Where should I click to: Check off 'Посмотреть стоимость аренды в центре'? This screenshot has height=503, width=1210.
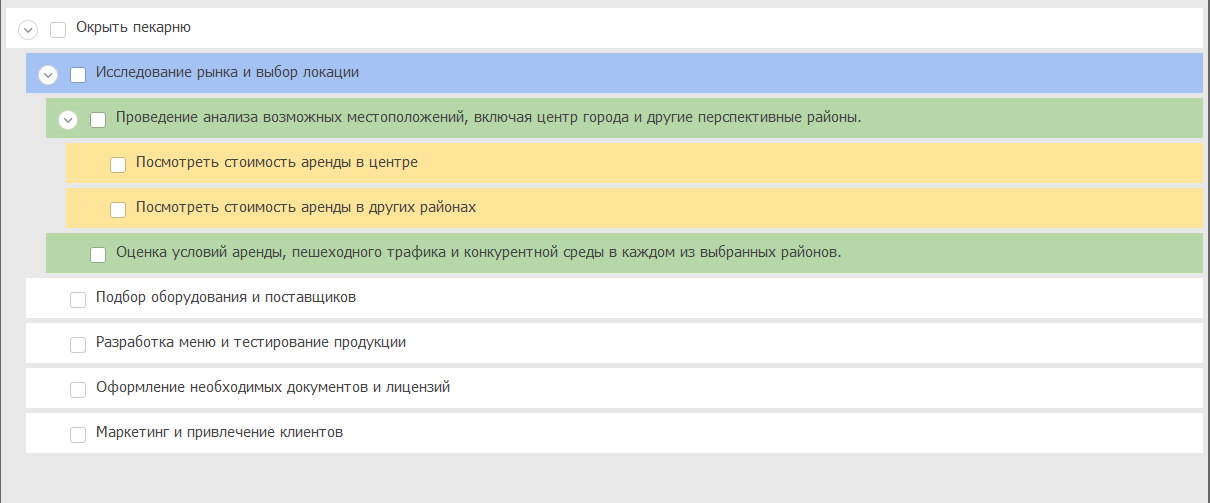118,164
